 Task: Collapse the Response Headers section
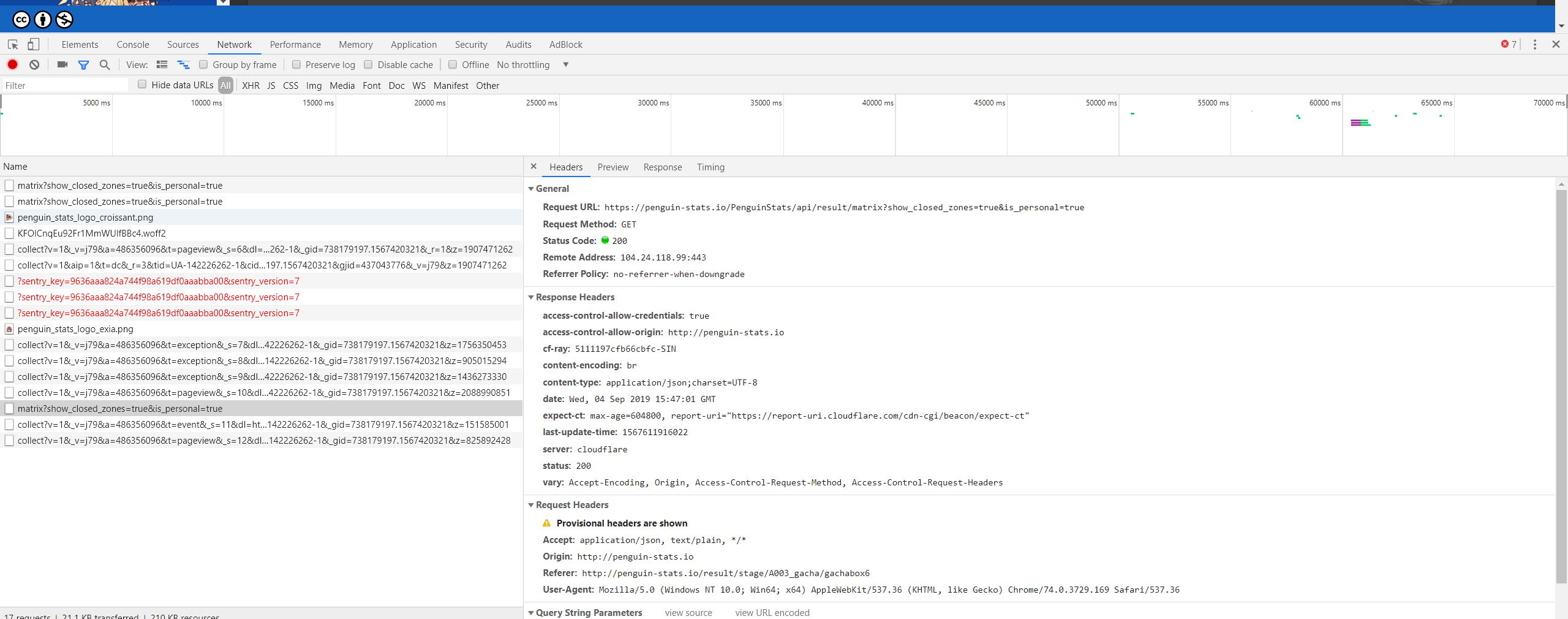tap(531, 297)
